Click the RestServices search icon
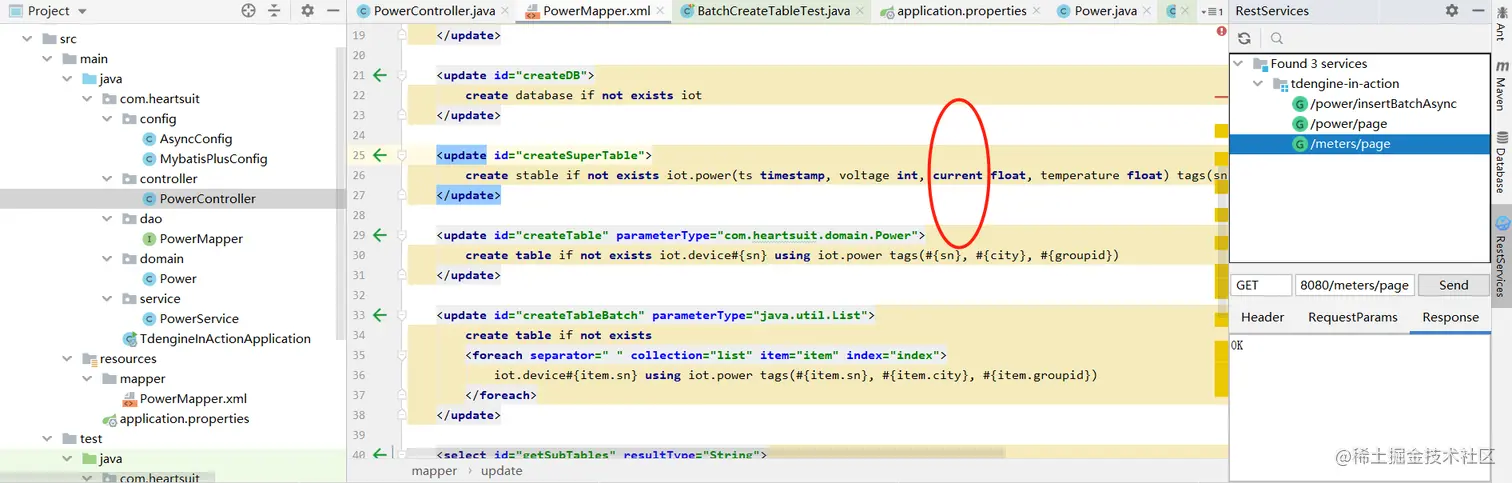The image size is (1512, 483). coord(1277,38)
